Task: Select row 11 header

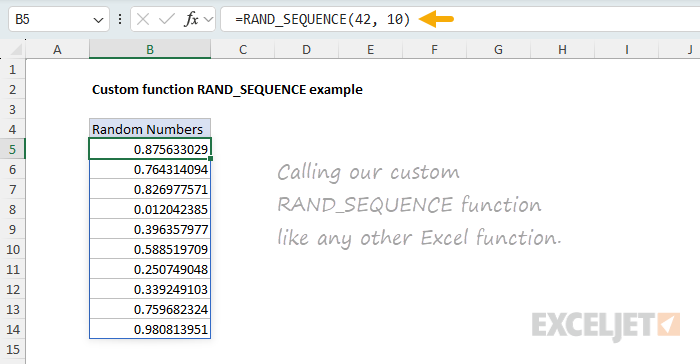Action: click(x=12, y=269)
